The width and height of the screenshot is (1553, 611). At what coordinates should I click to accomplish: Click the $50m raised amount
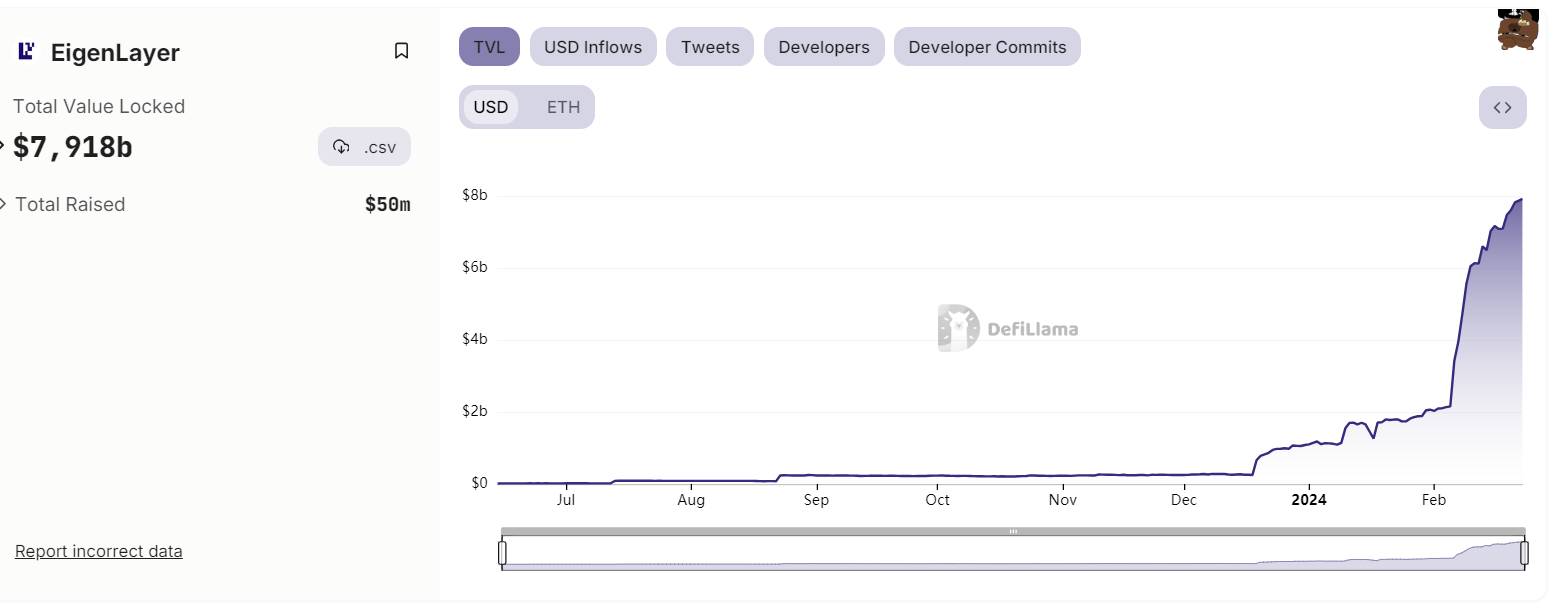(388, 205)
